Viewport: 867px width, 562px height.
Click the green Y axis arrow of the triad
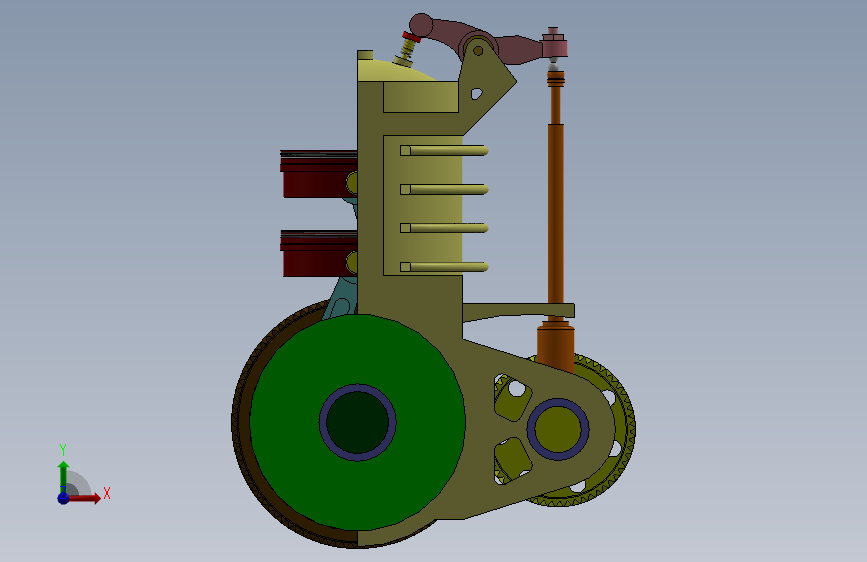click(64, 476)
